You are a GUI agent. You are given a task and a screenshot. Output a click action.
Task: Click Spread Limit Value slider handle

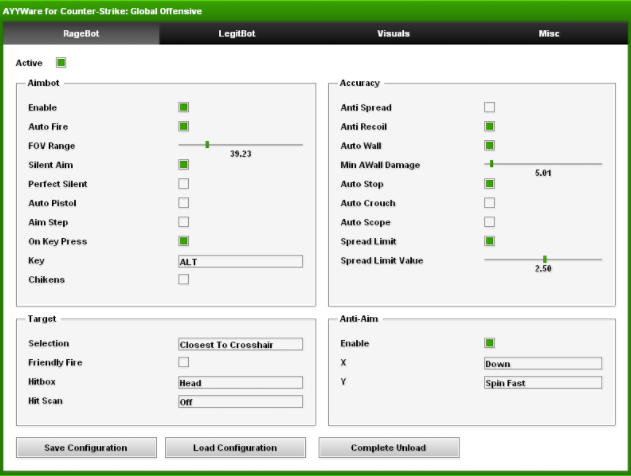pyautogui.click(x=544, y=259)
